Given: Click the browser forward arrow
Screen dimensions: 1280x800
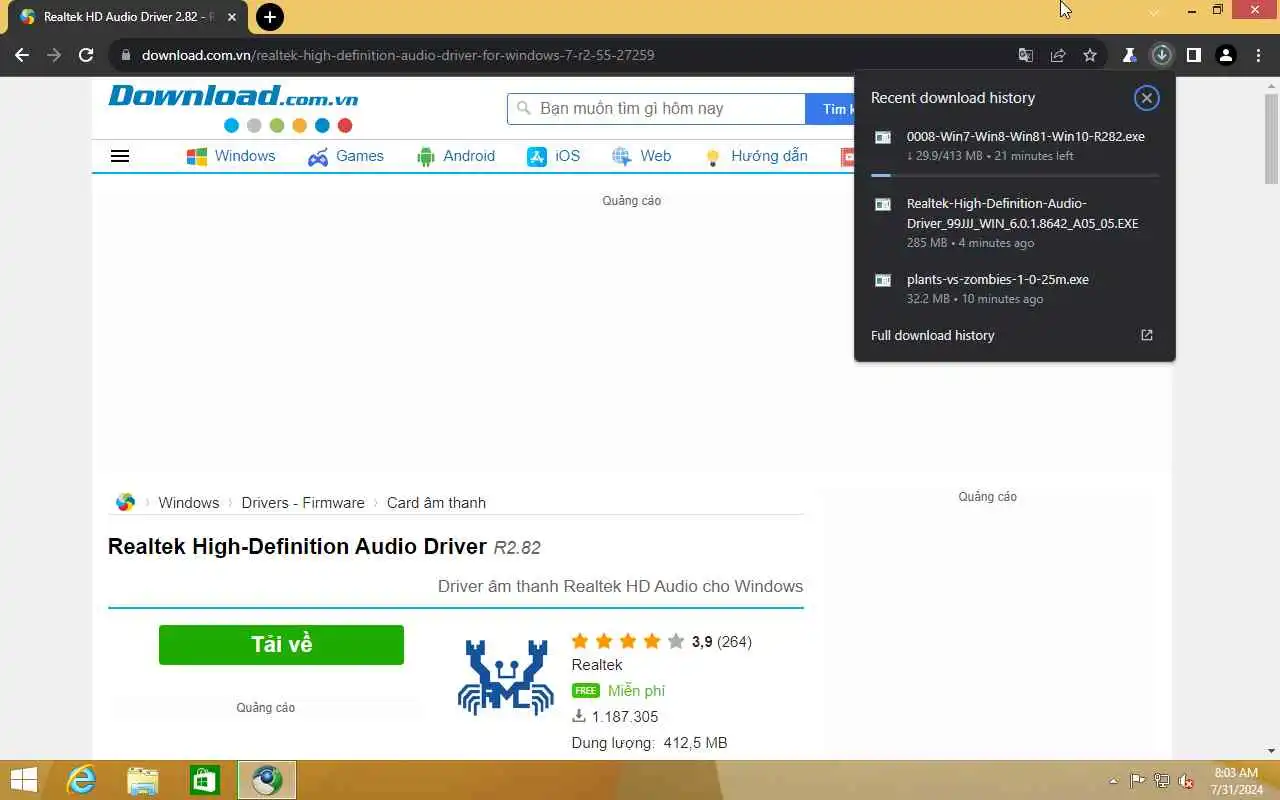Looking at the screenshot, I should (x=54, y=55).
